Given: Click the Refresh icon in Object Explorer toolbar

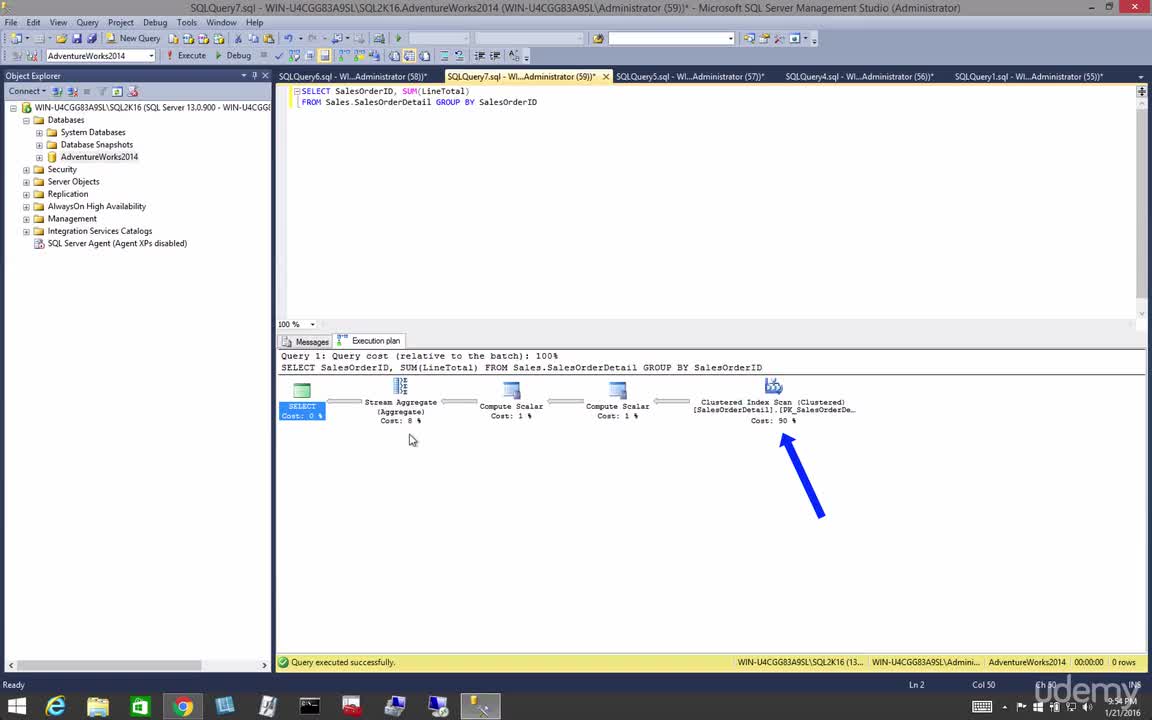Looking at the screenshot, I should coord(117,92).
